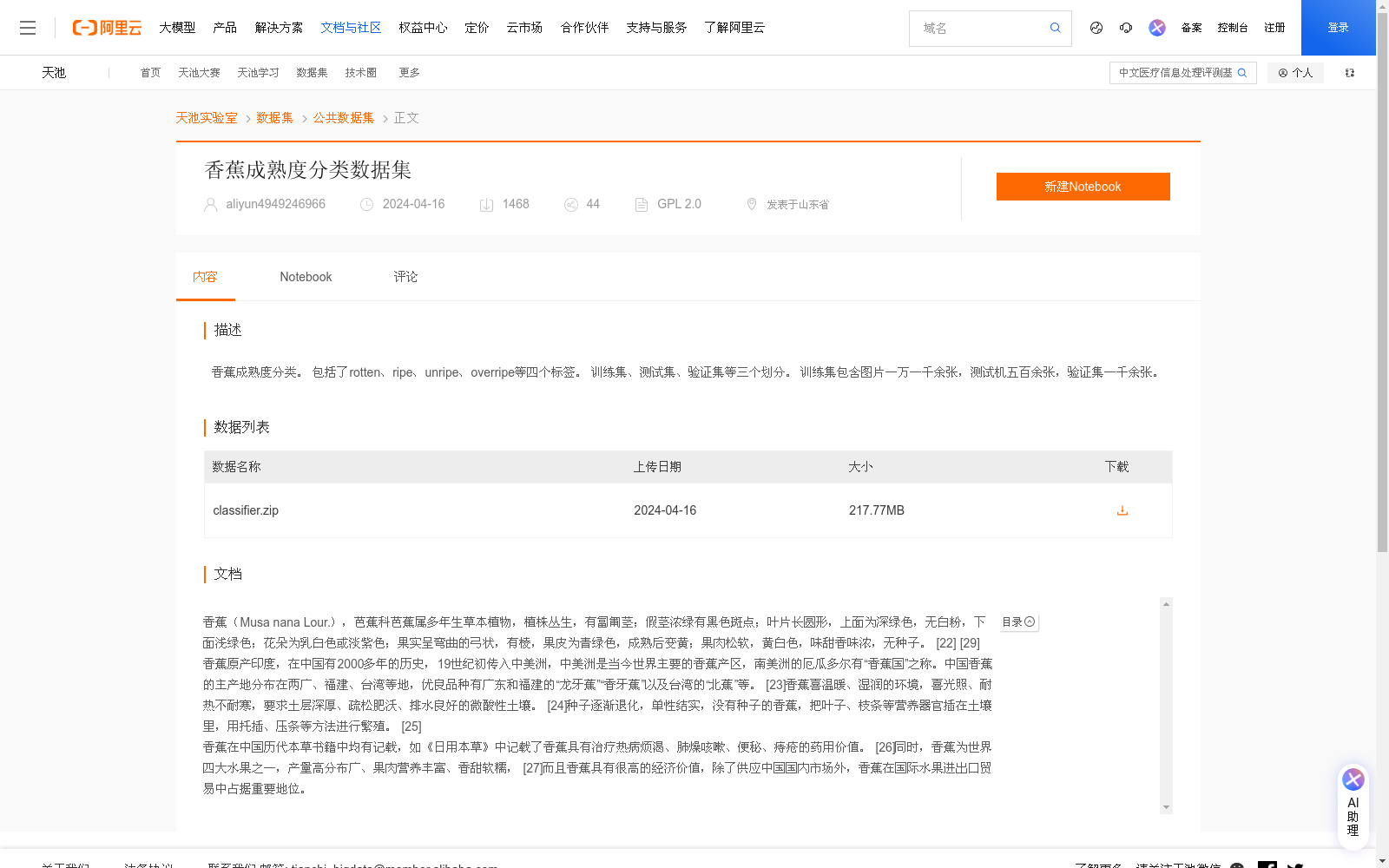Open the 了解阿里云 menu item

tap(734, 28)
